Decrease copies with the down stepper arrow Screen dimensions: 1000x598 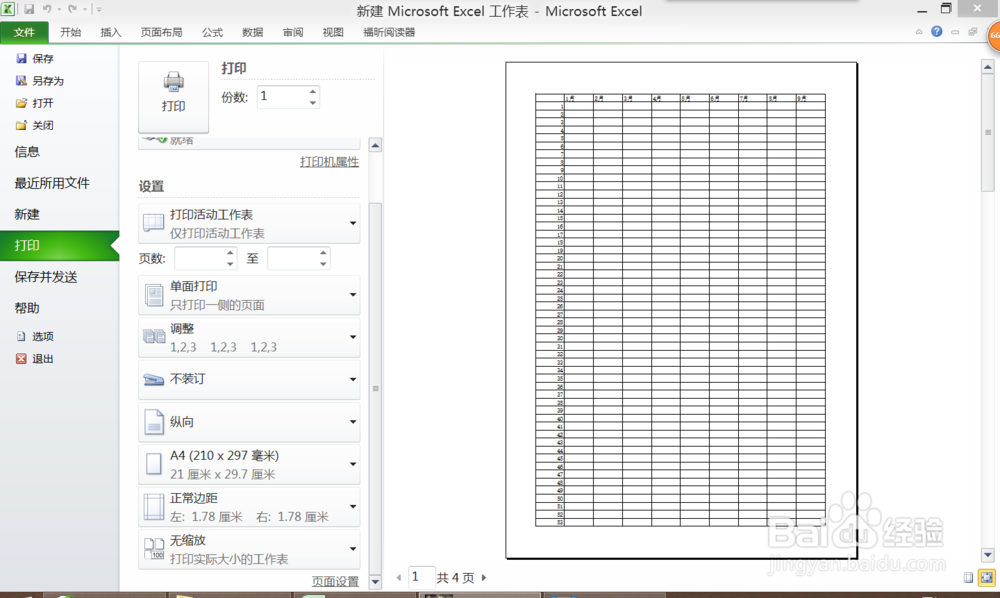click(x=312, y=103)
